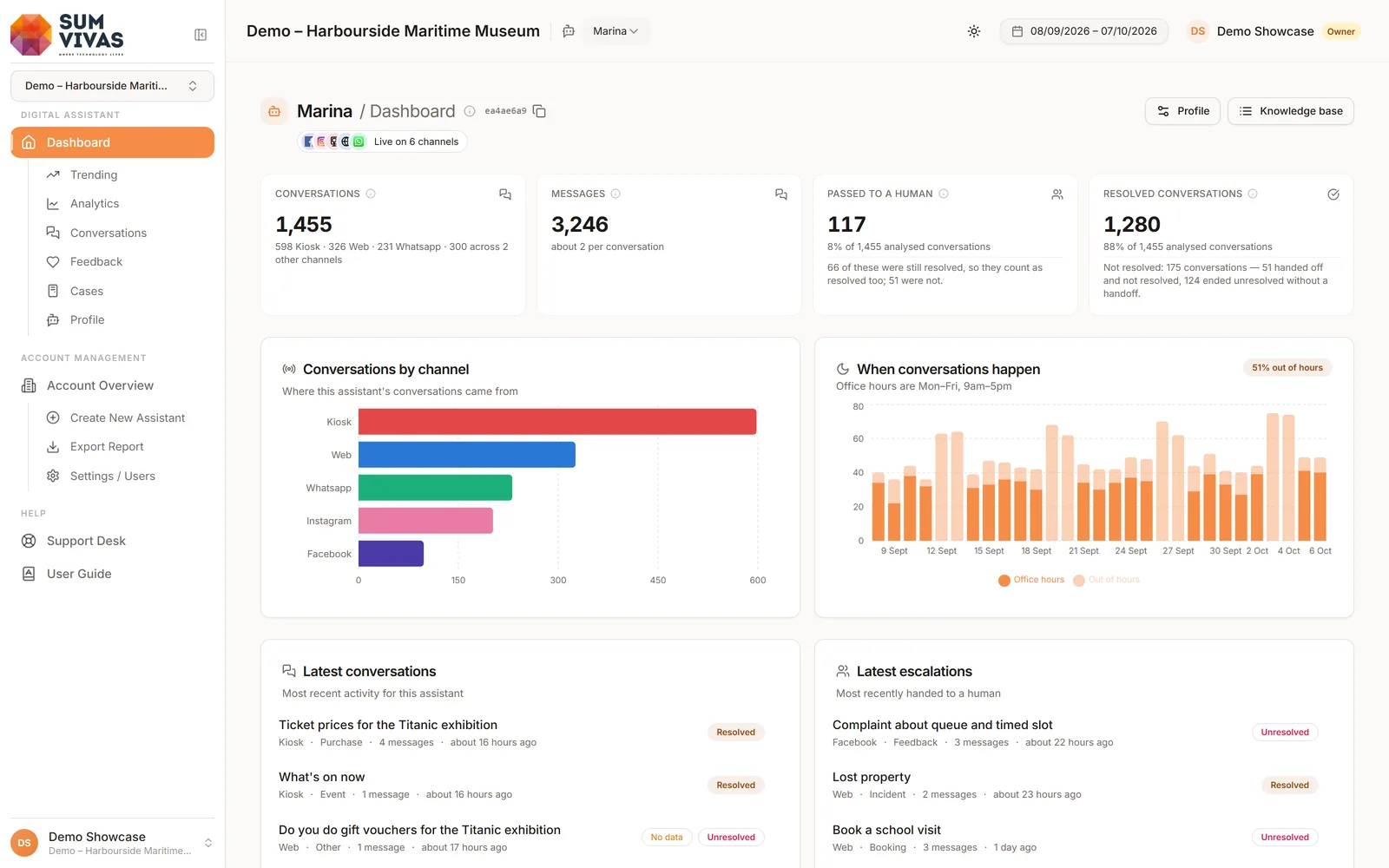
Task: Open Ticket prices for the Titanic exhibition conversation
Action: (388, 725)
